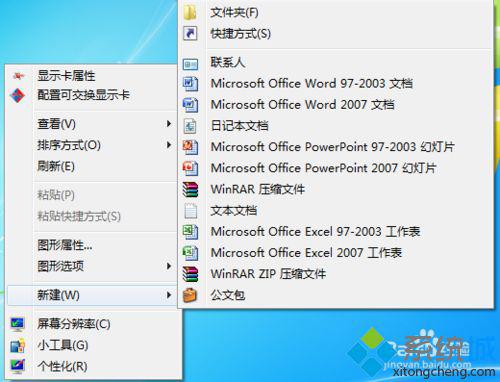
Task: Click the personalize icon beside 个性化(R)
Action: (x=17, y=366)
